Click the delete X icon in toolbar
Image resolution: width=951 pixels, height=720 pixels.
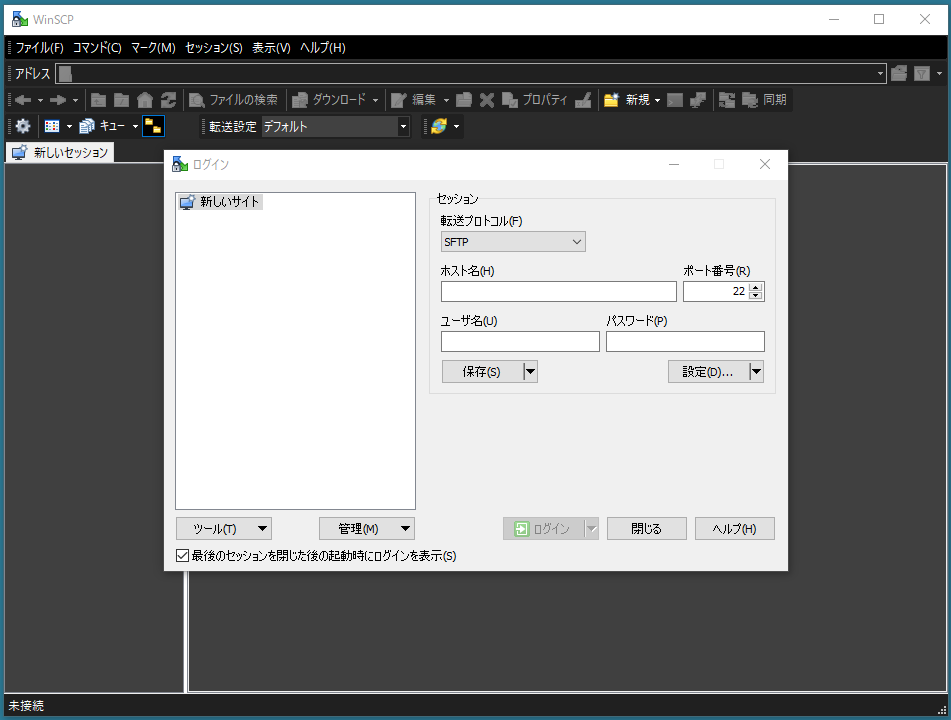point(486,100)
